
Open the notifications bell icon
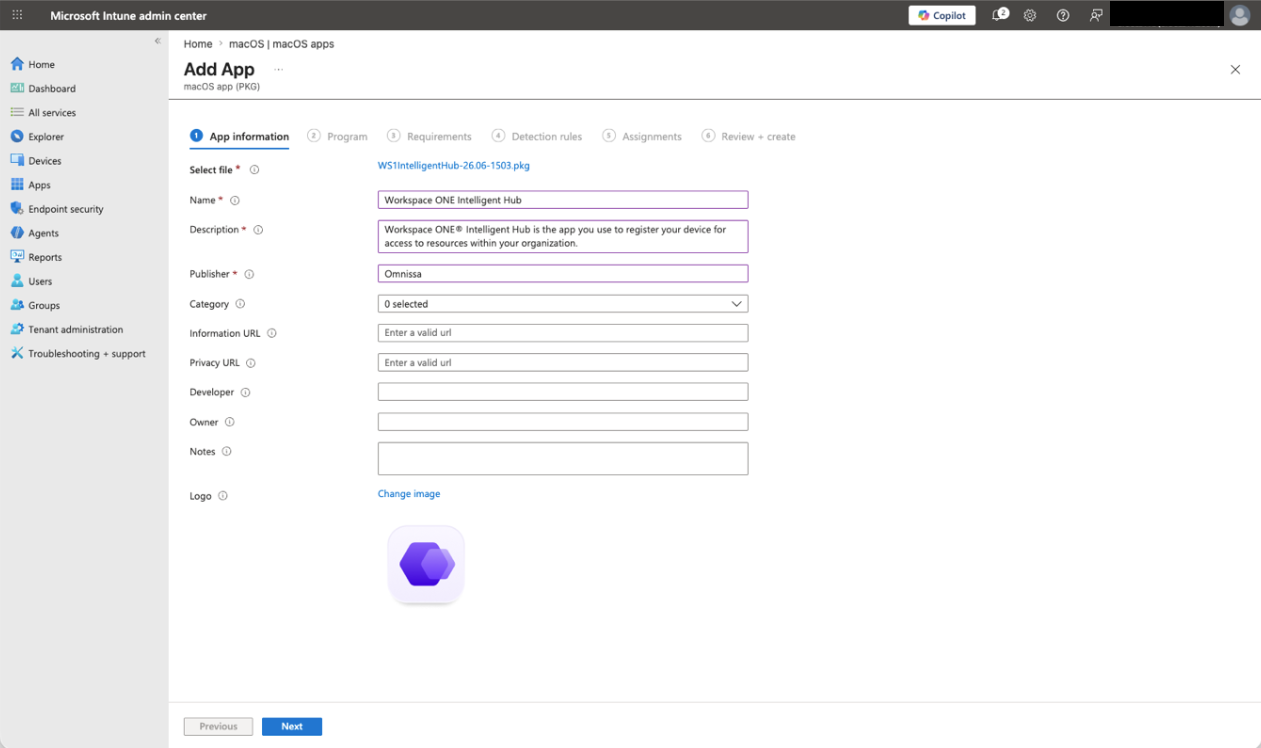pyautogui.click(x=999, y=15)
